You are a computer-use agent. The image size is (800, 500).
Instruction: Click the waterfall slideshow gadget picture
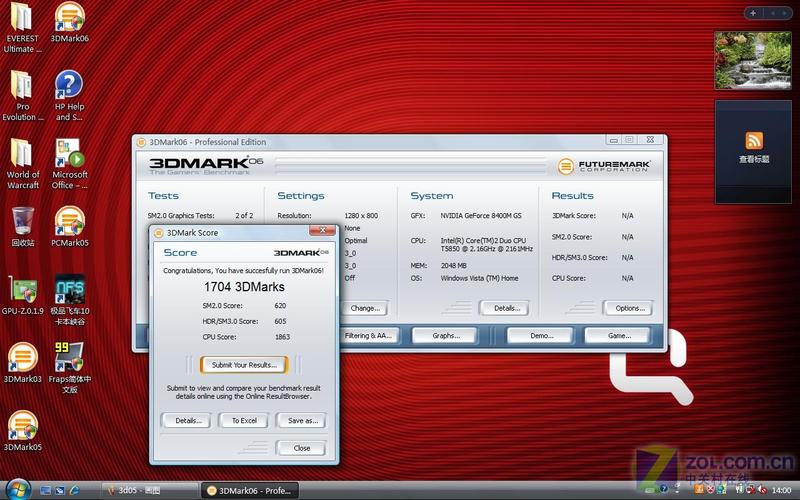753,60
